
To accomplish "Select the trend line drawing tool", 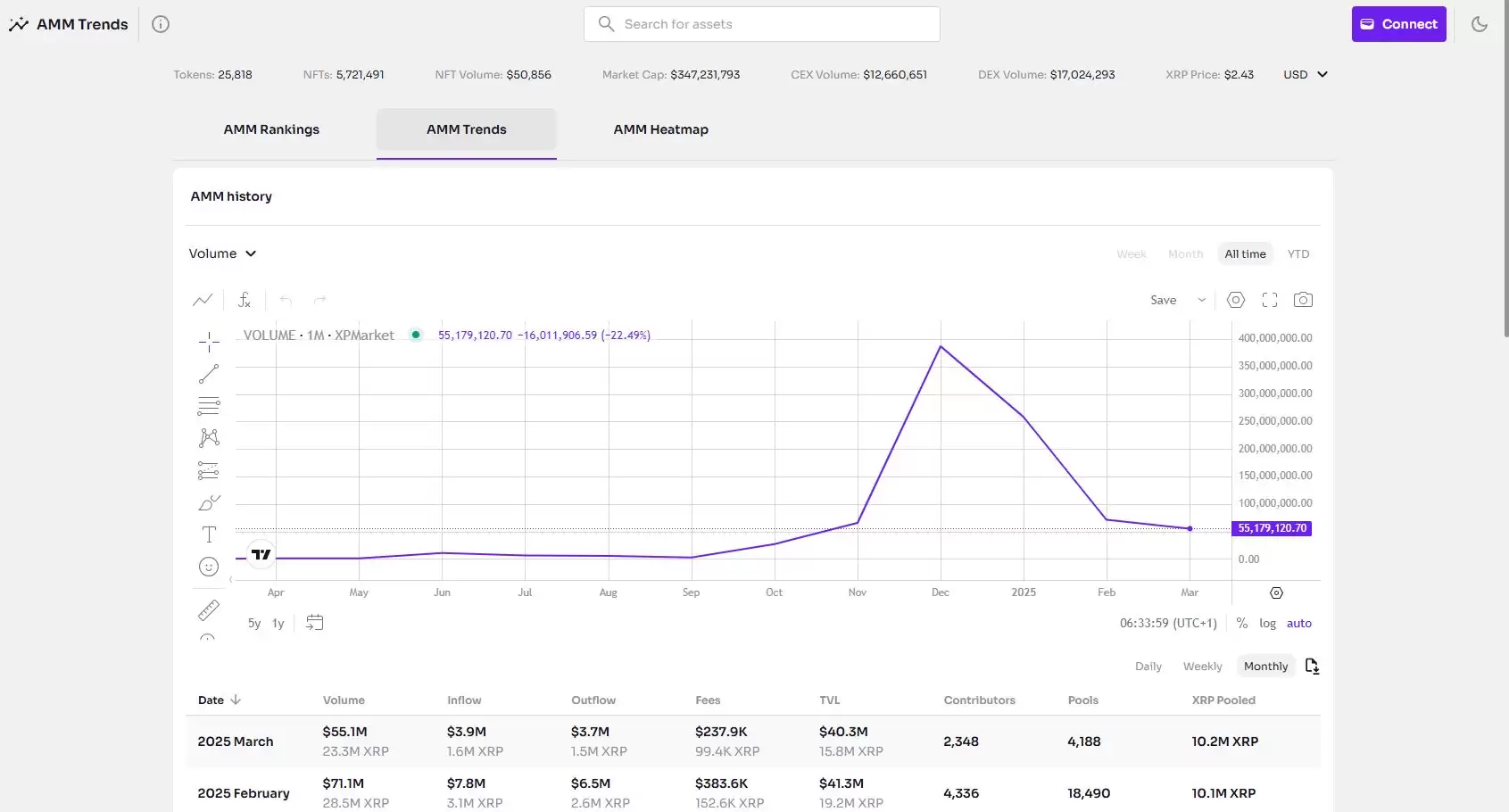I will pos(209,374).
